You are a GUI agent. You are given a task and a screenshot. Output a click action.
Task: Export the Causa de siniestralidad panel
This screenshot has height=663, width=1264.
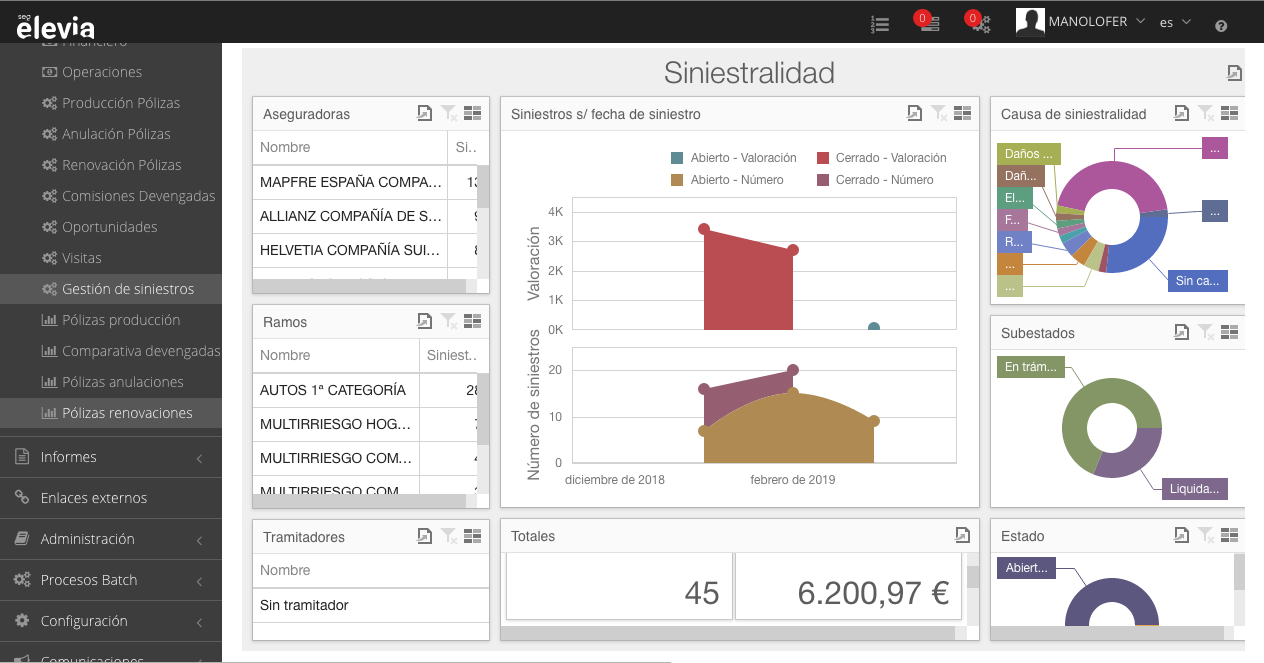[x=1182, y=114]
